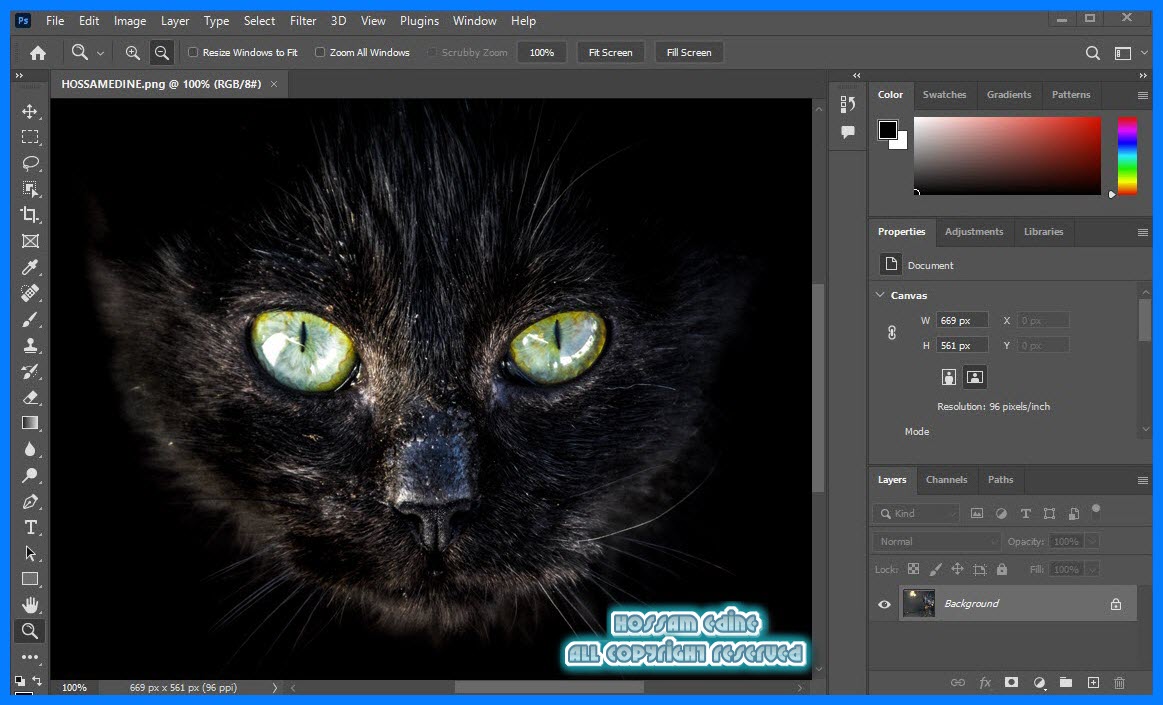Switch to the Adjustments tab
1163x705 pixels.
tap(974, 232)
